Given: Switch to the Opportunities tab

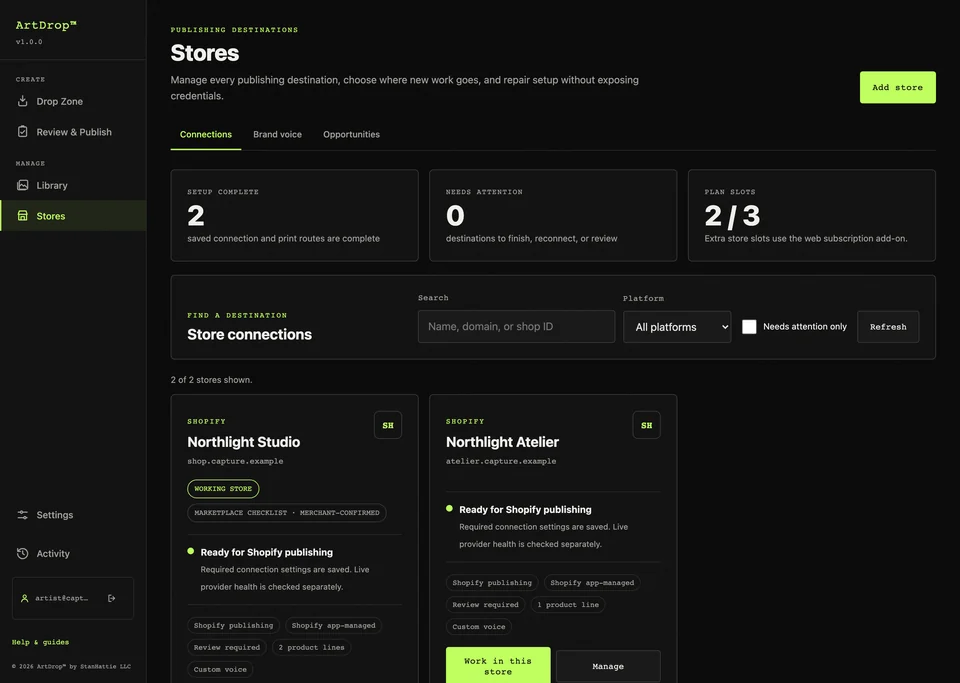Looking at the screenshot, I should click(x=351, y=135).
